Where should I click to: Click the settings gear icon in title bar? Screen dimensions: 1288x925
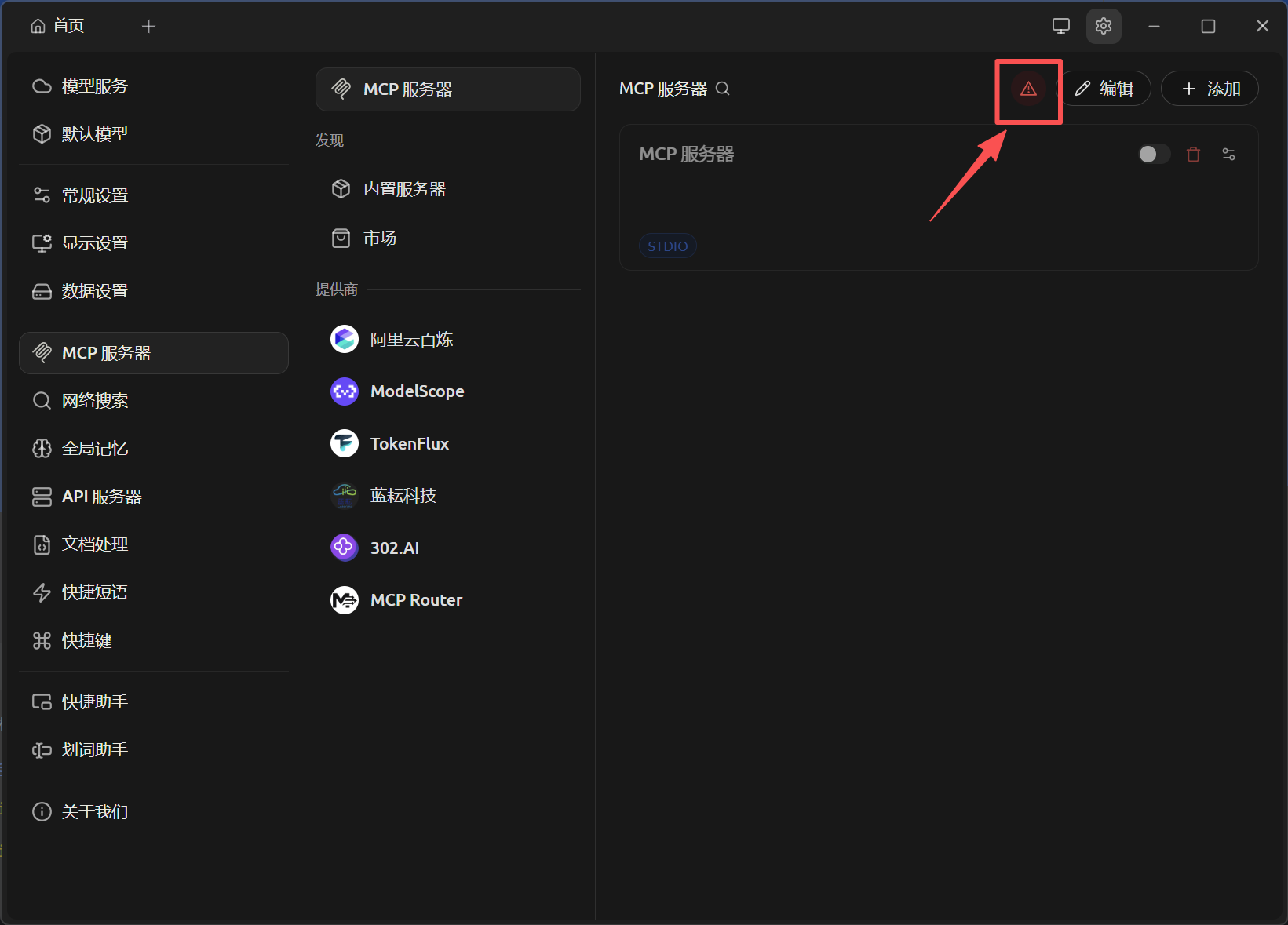tap(1104, 26)
